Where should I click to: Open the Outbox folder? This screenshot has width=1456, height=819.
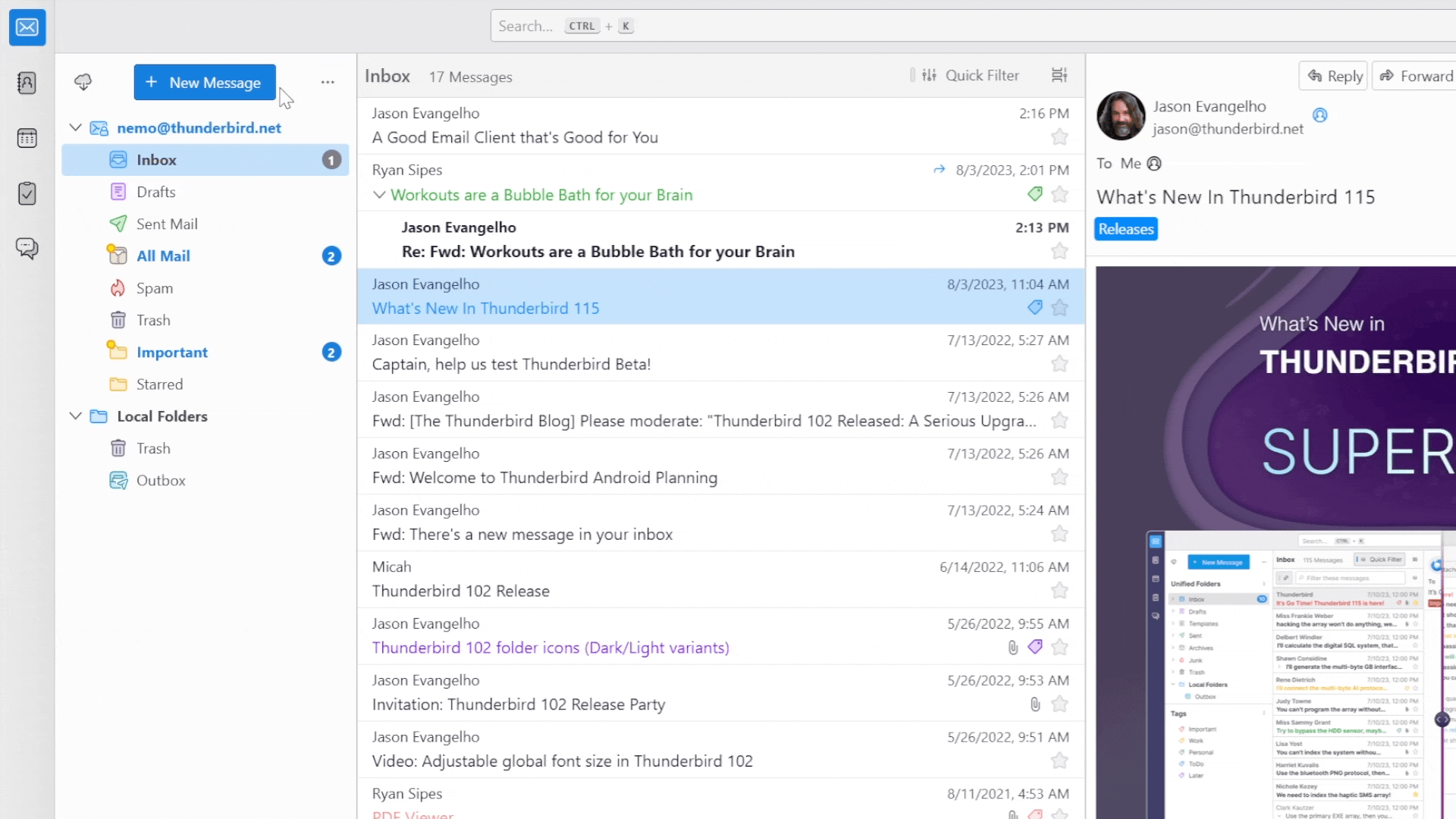[x=205, y=481]
